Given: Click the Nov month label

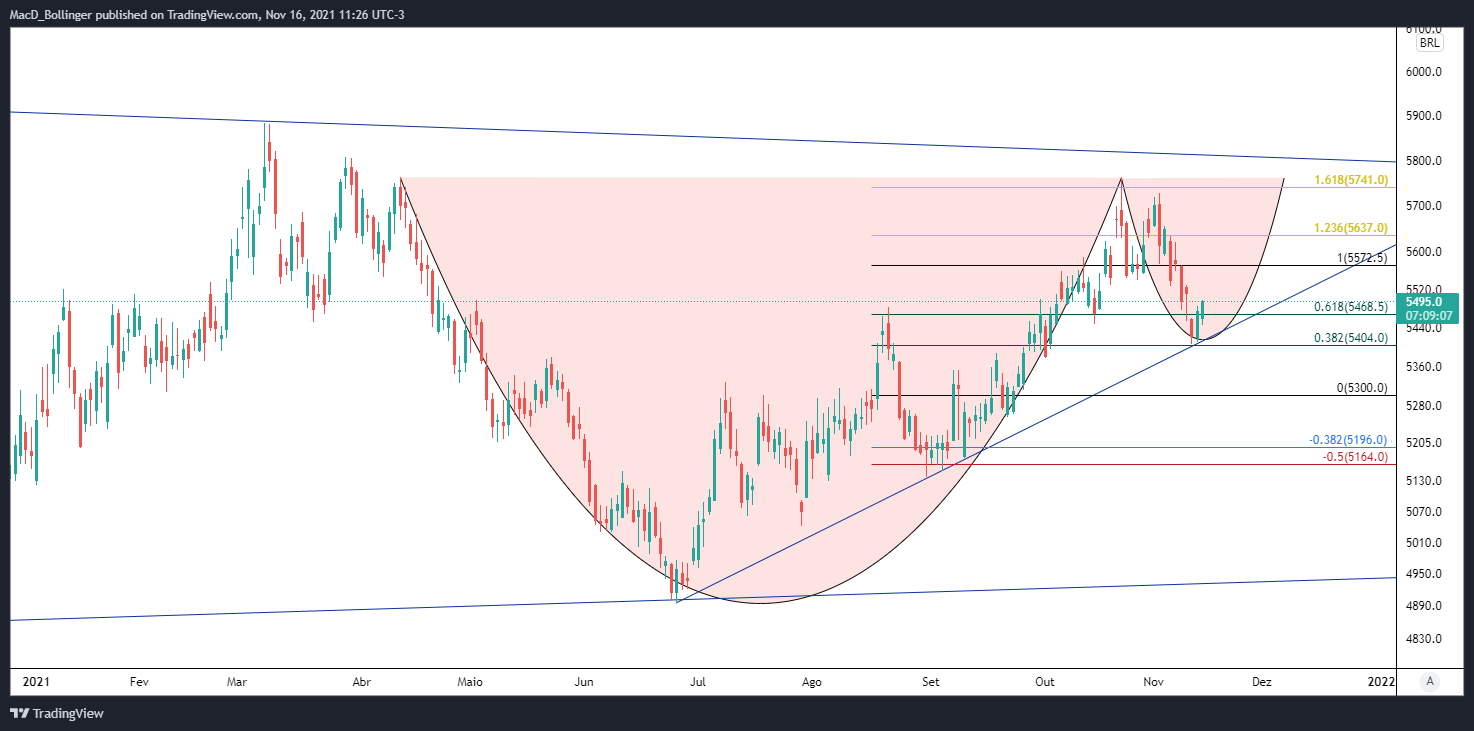Looking at the screenshot, I should pyautogui.click(x=1154, y=682).
